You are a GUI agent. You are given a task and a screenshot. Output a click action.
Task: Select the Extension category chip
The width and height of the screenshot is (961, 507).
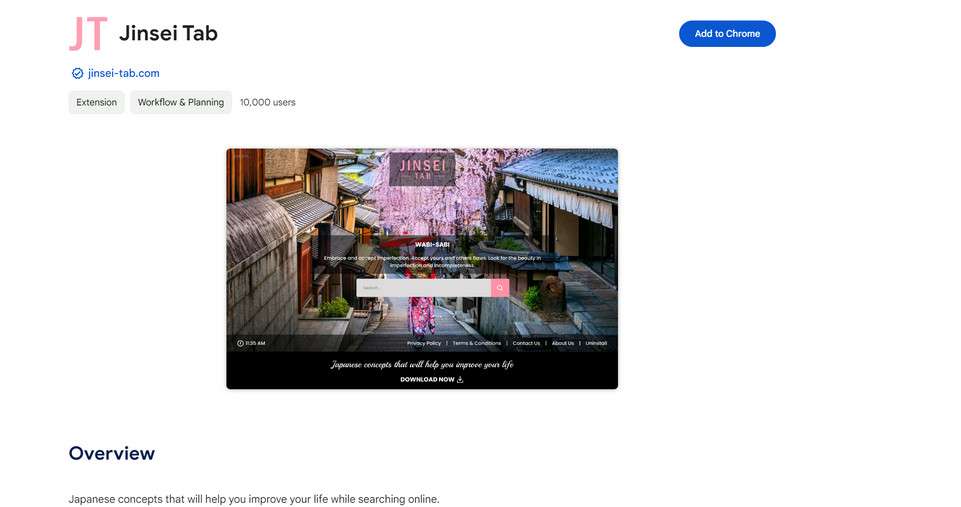96,102
